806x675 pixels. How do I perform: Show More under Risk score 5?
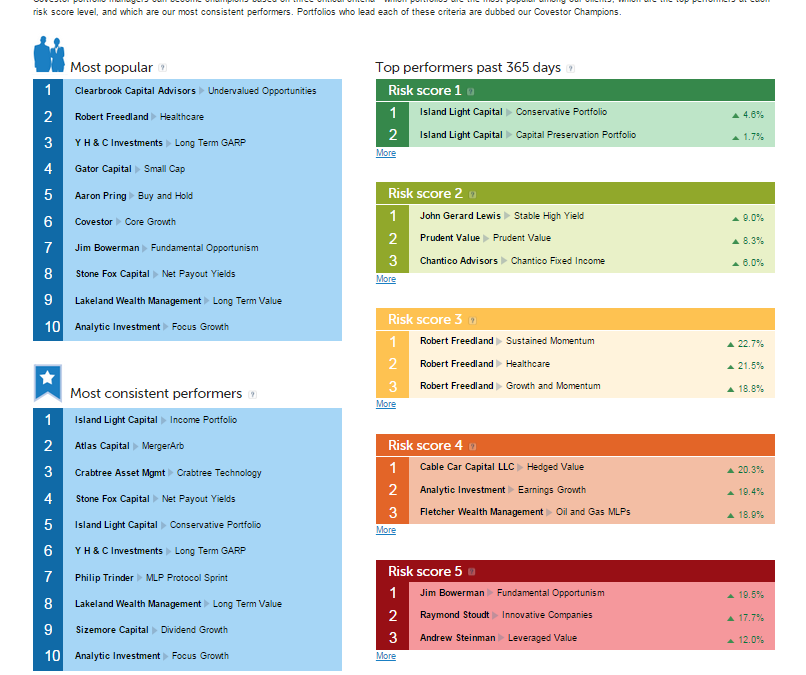(386, 656)
